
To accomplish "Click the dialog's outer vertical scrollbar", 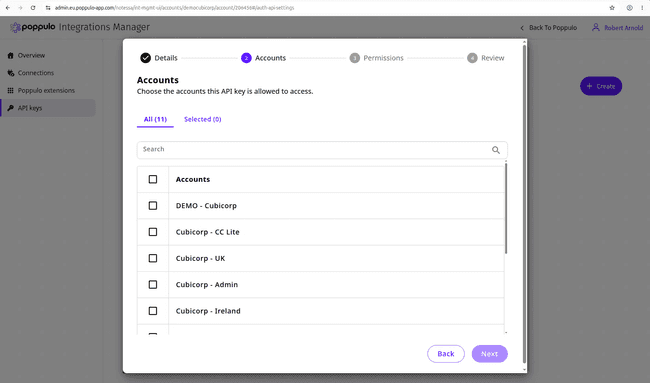I will click(524, 203).
